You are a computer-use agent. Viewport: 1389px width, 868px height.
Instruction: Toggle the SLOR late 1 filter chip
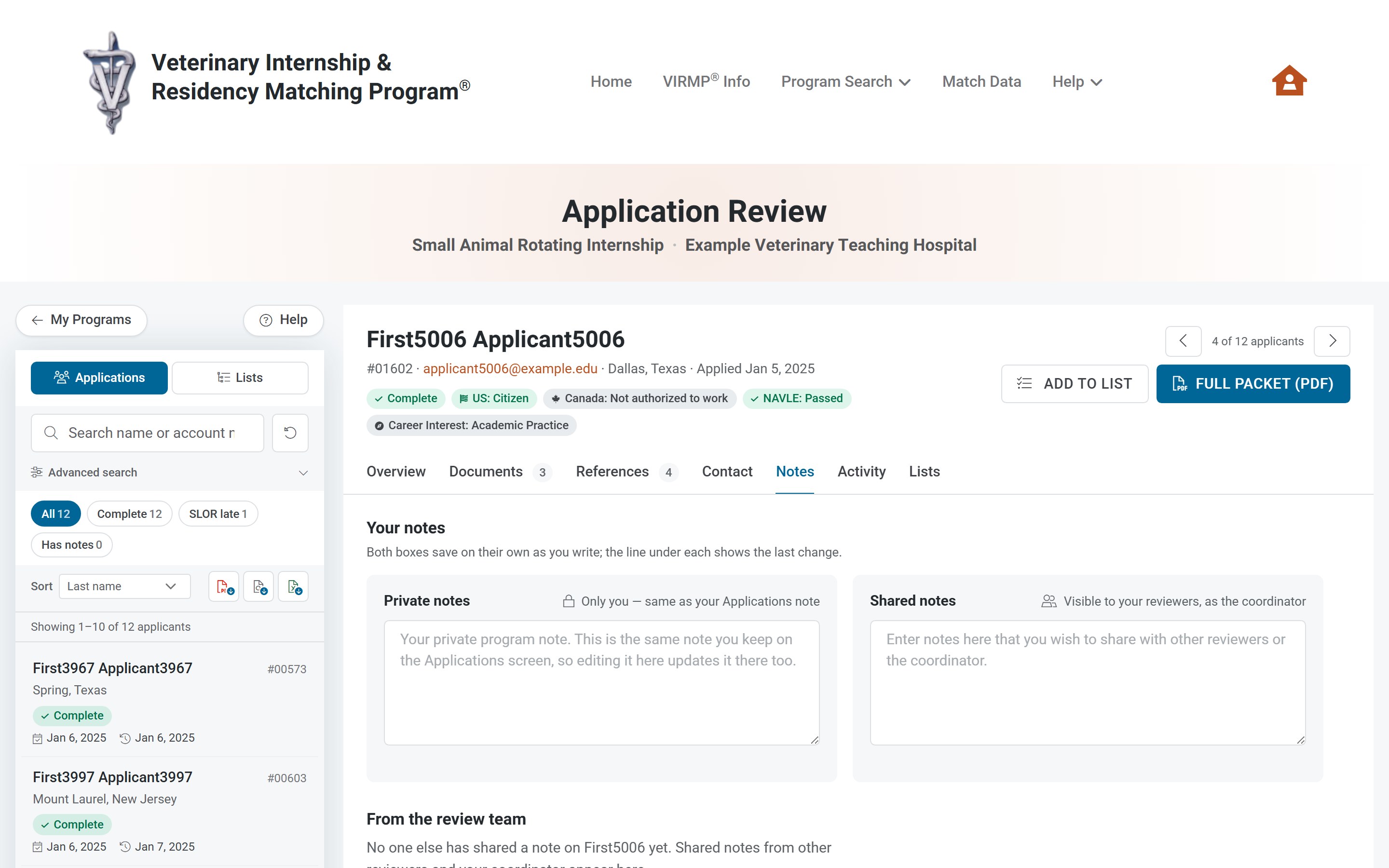click(218, 514)
